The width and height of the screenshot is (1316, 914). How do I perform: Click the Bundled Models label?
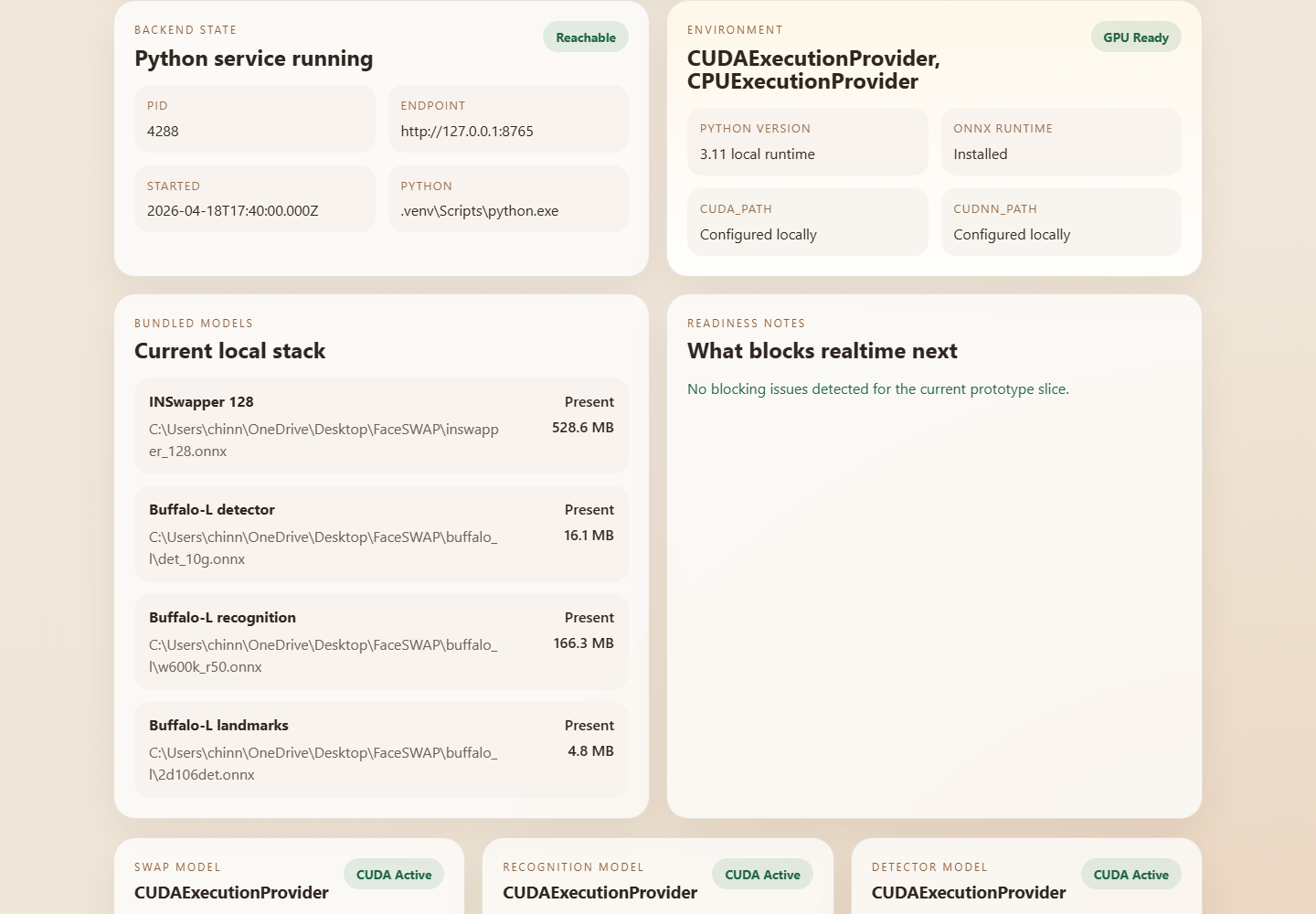[x=194, y=324]
